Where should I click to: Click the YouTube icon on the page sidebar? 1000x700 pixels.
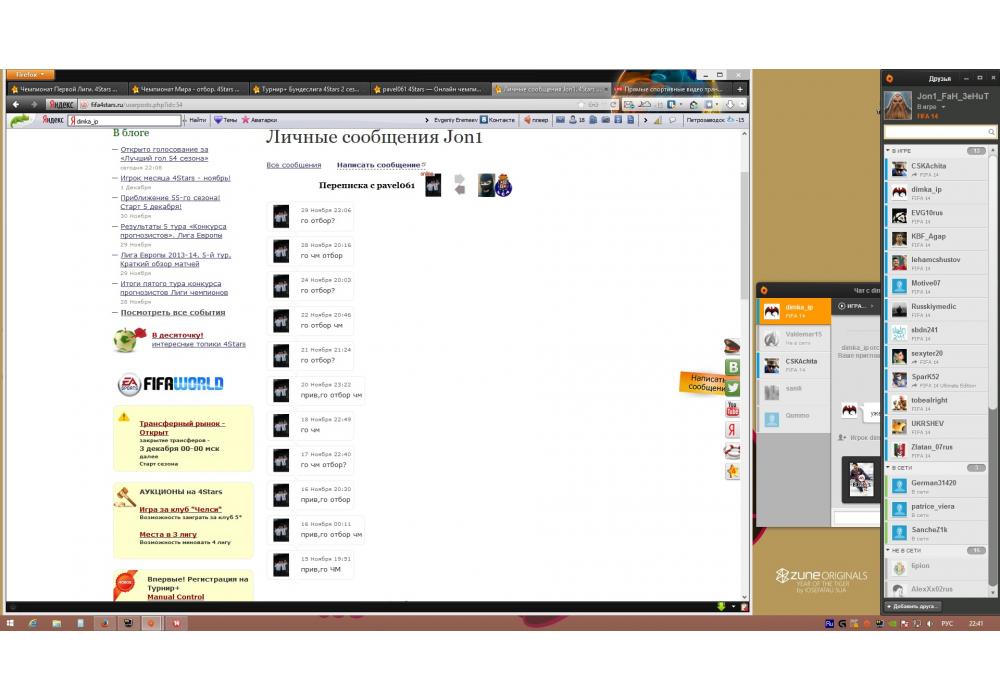pos(733,409)
